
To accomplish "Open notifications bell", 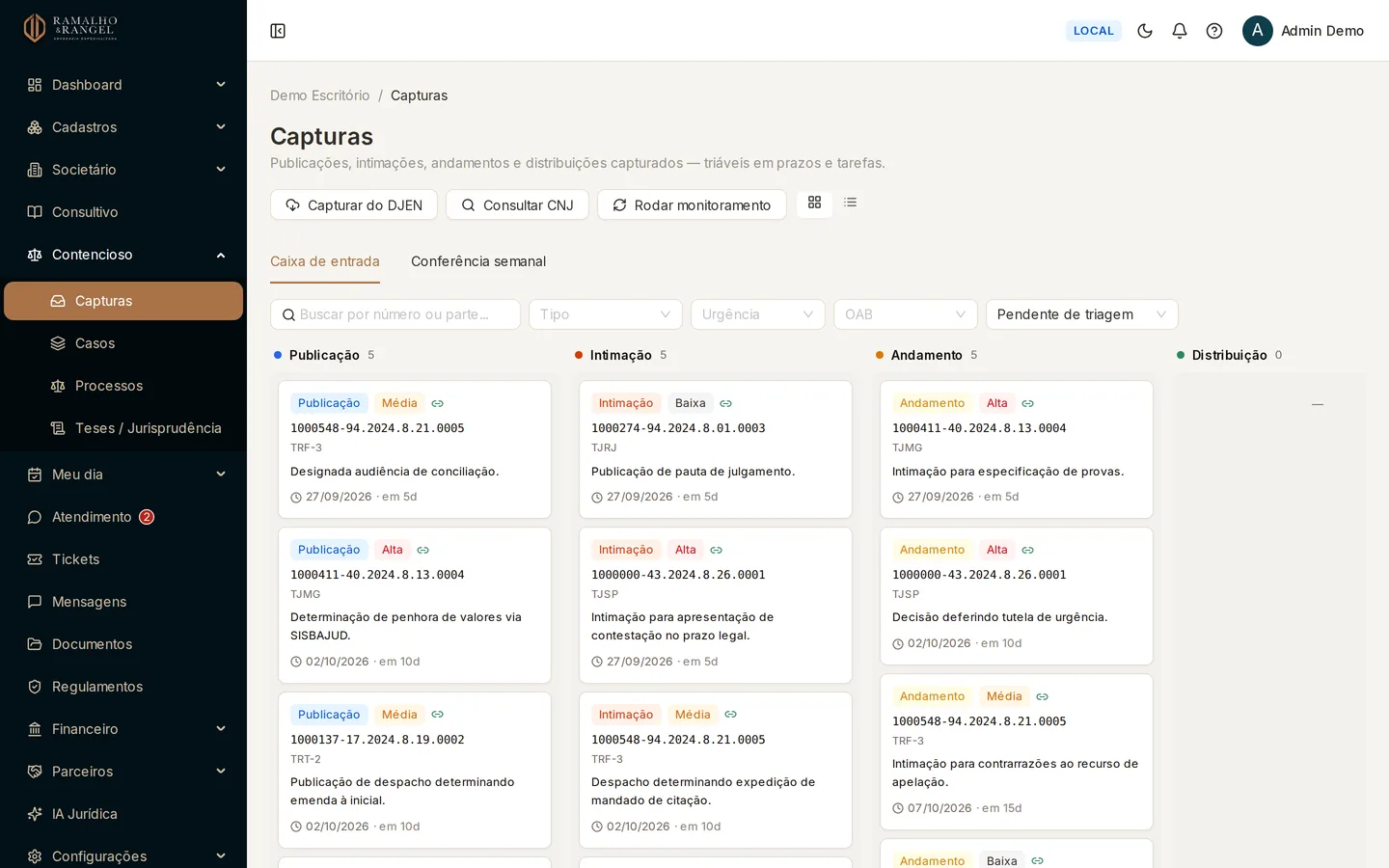I will click(1180, 31).
